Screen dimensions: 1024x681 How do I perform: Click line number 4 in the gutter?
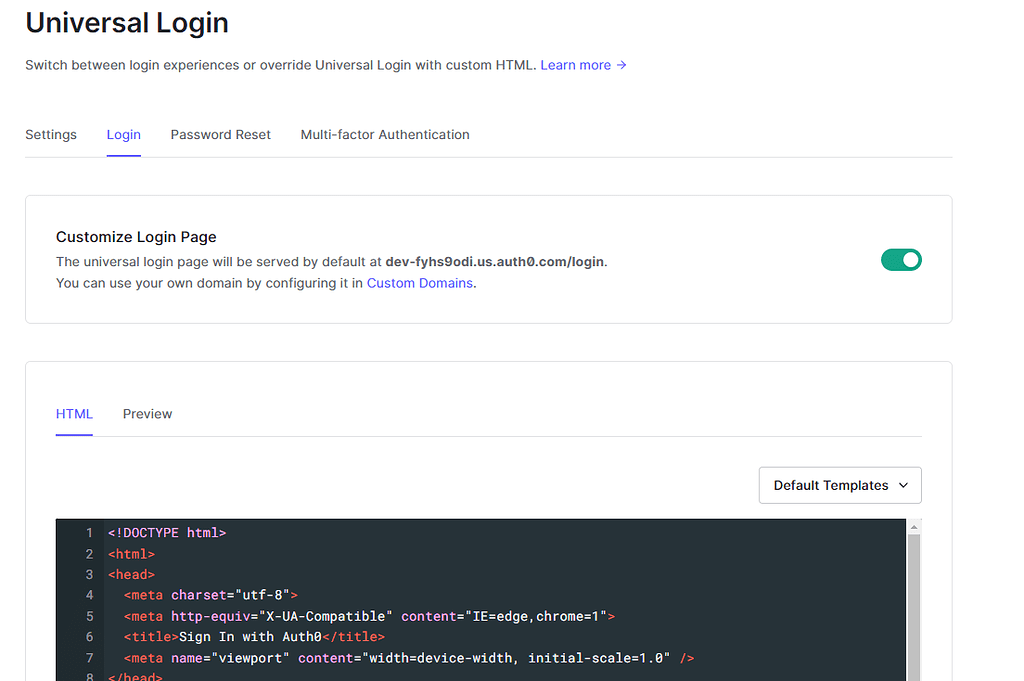coord(89,594)
